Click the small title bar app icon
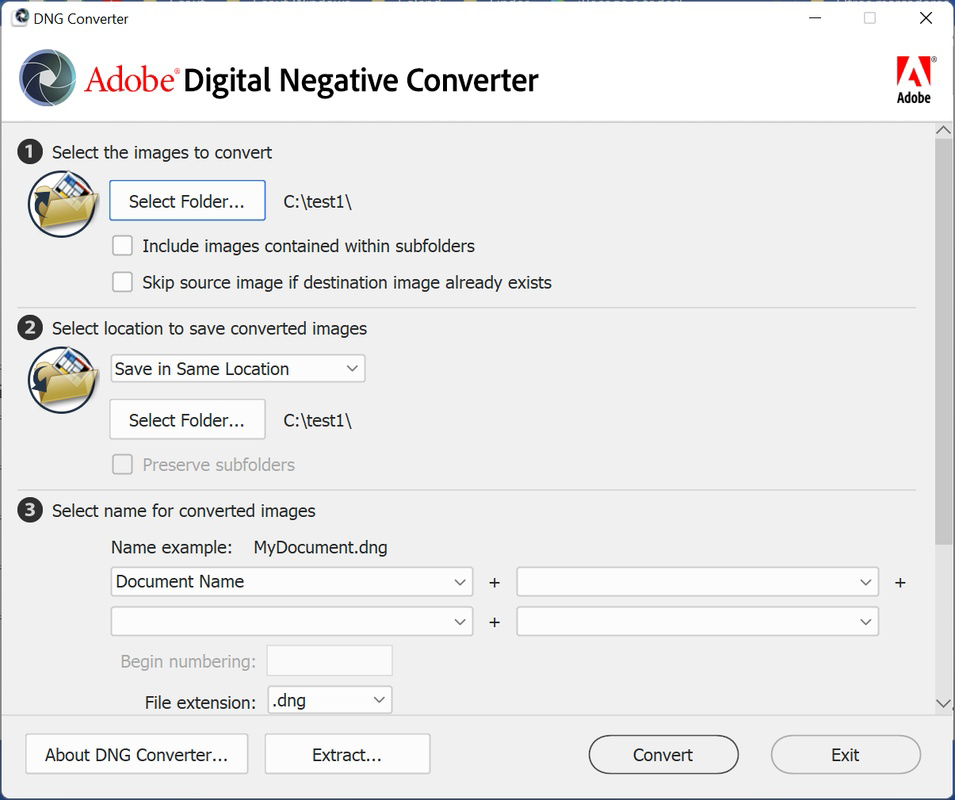The height and width of the screenshot is (800, 955). click(x=20, y=17)
